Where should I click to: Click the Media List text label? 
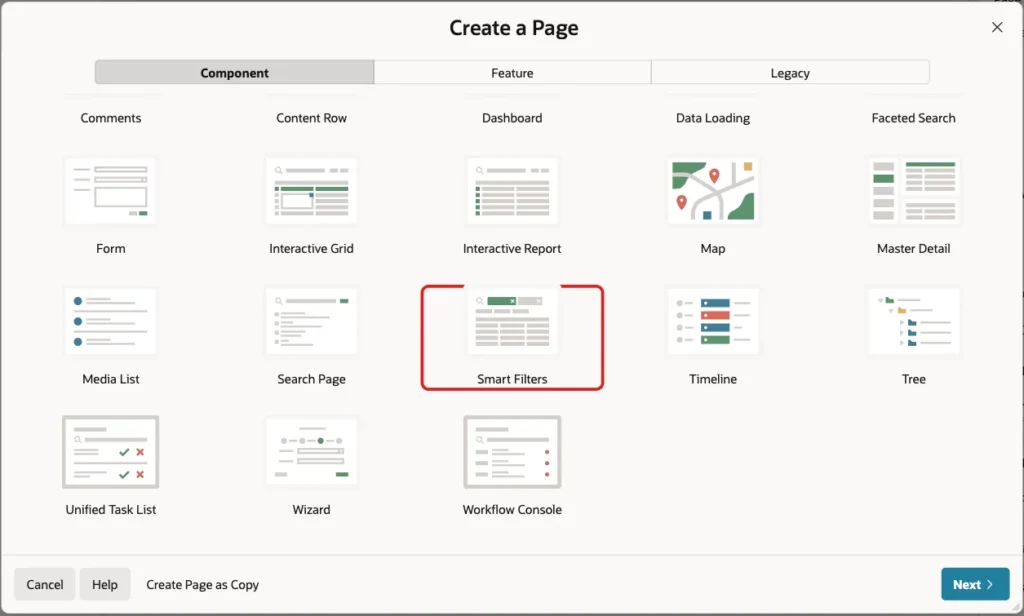point(110,379)
